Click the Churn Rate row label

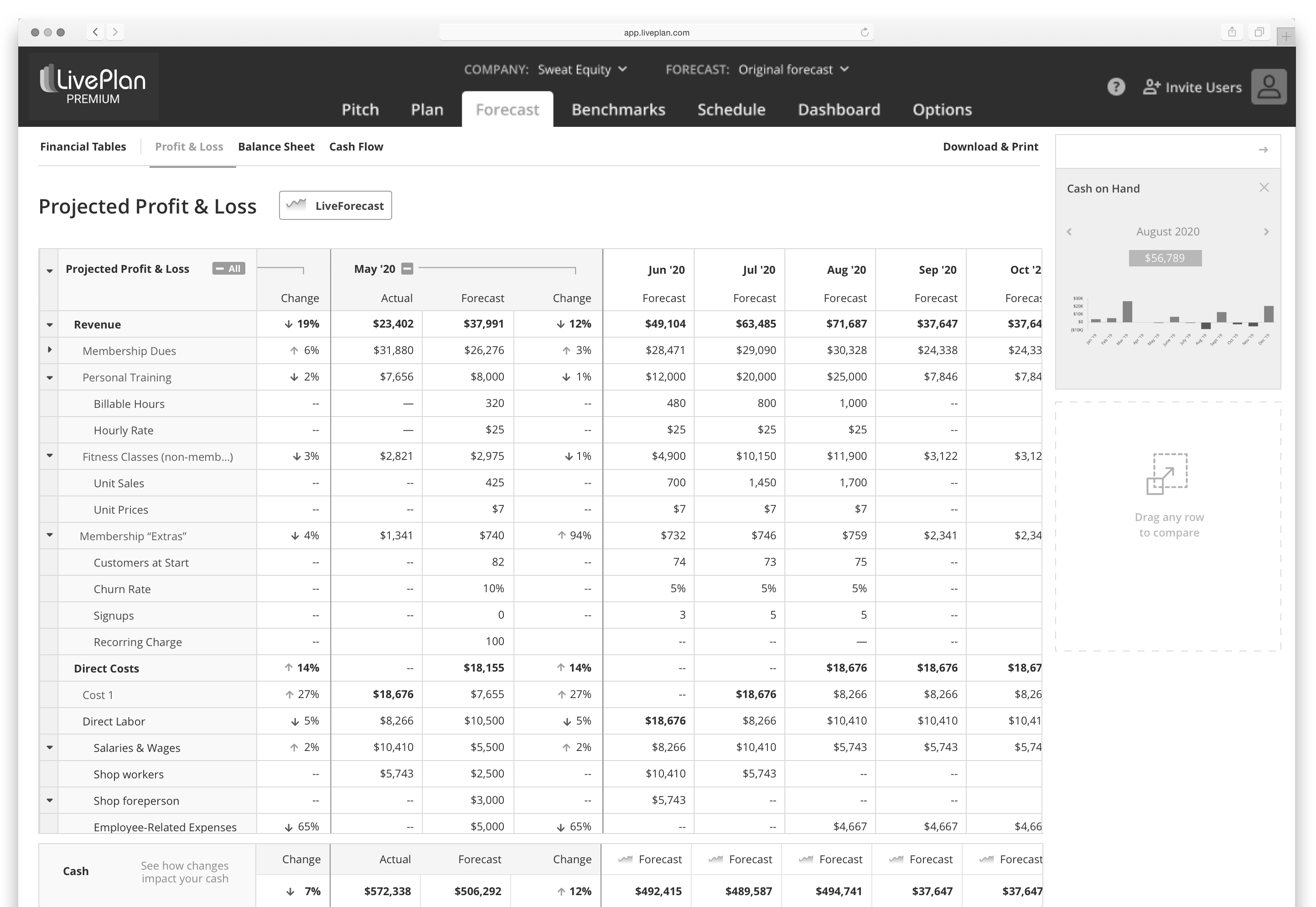tap(122, 589)
